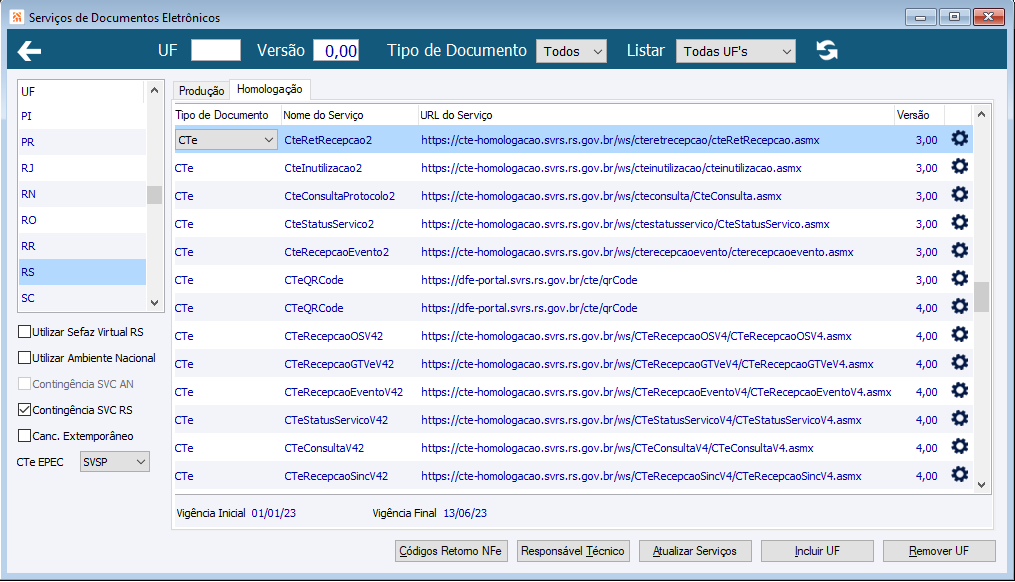Select the Homologação tab
This screenshot has width=1015, height=582.
269,89
